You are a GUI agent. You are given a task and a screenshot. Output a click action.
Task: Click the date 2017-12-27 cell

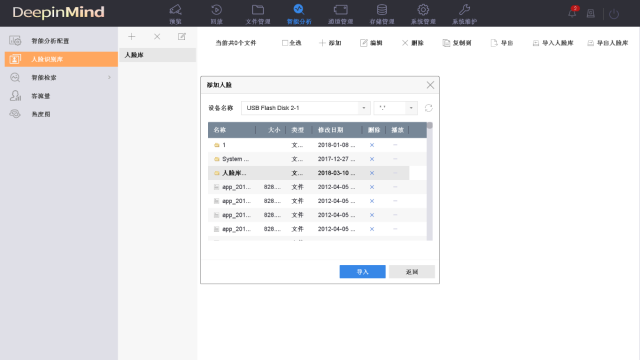pos(337,159)
